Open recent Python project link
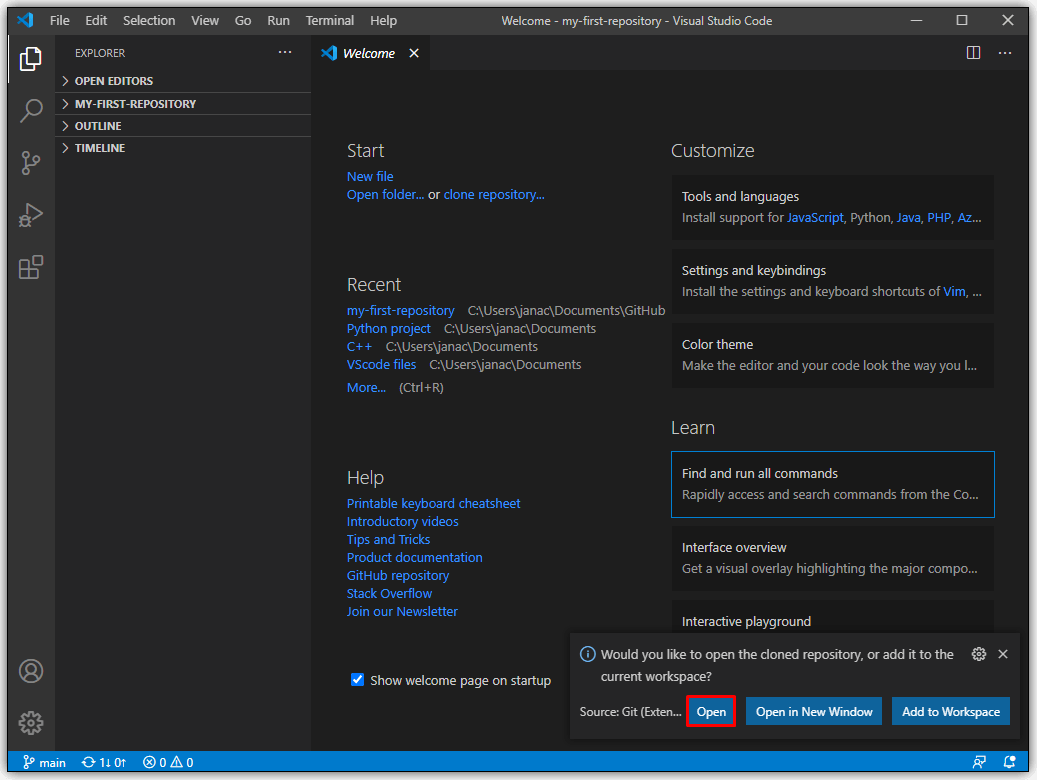This screenshot has width=1037, height=780. pyautogui.click(x=388, y=328)
